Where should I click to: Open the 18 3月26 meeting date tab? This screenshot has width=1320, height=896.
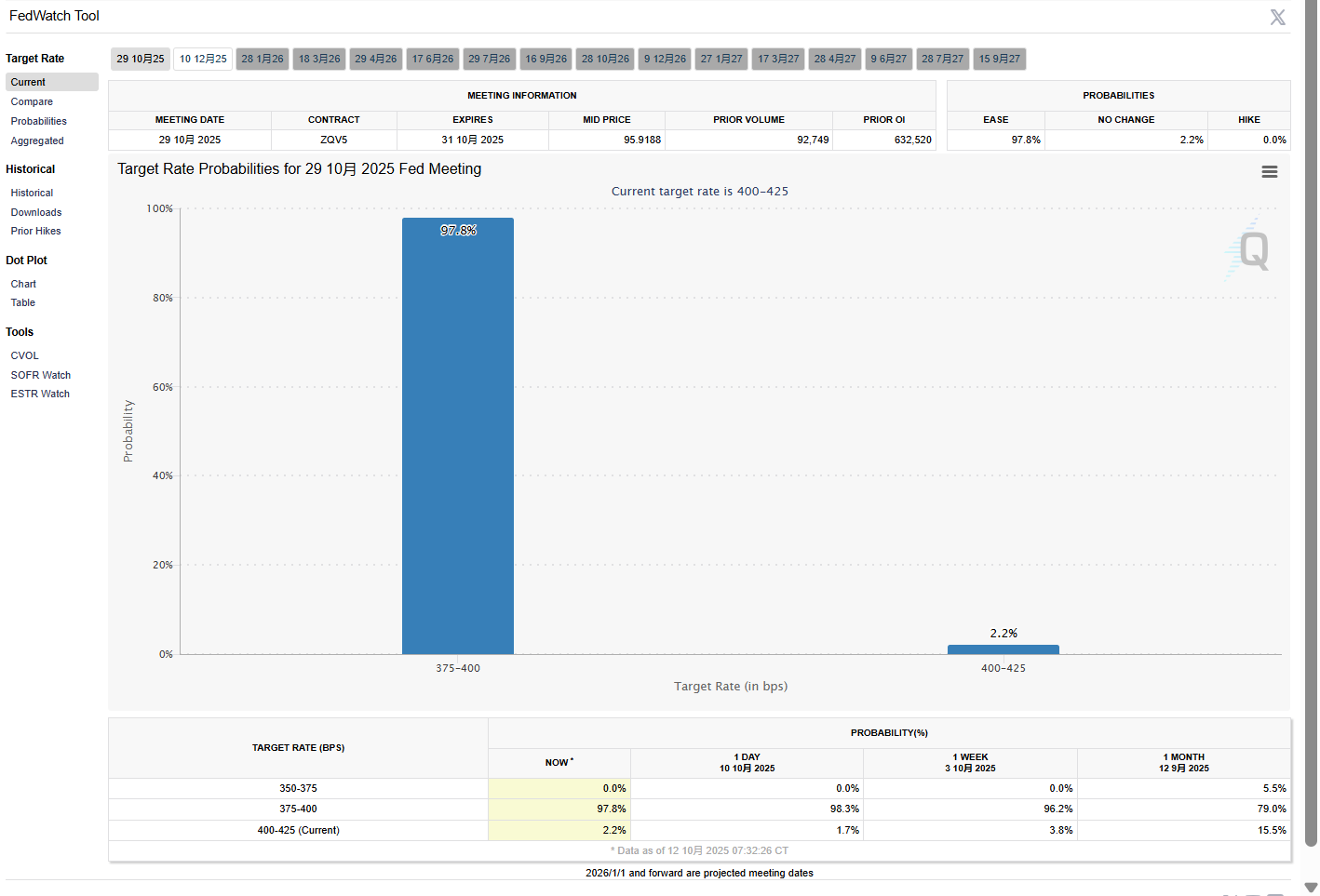[x=319, y=60]
